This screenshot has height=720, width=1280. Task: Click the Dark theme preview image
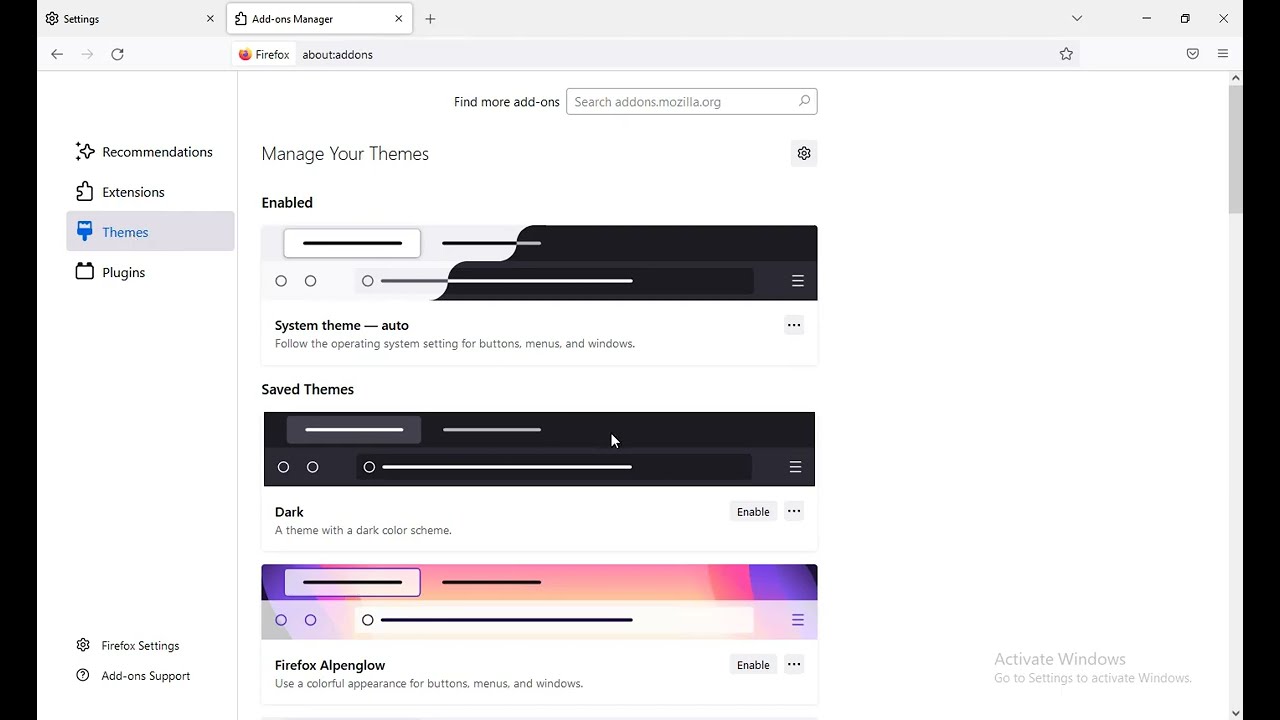pyautogui.click(x=539, y=449)
